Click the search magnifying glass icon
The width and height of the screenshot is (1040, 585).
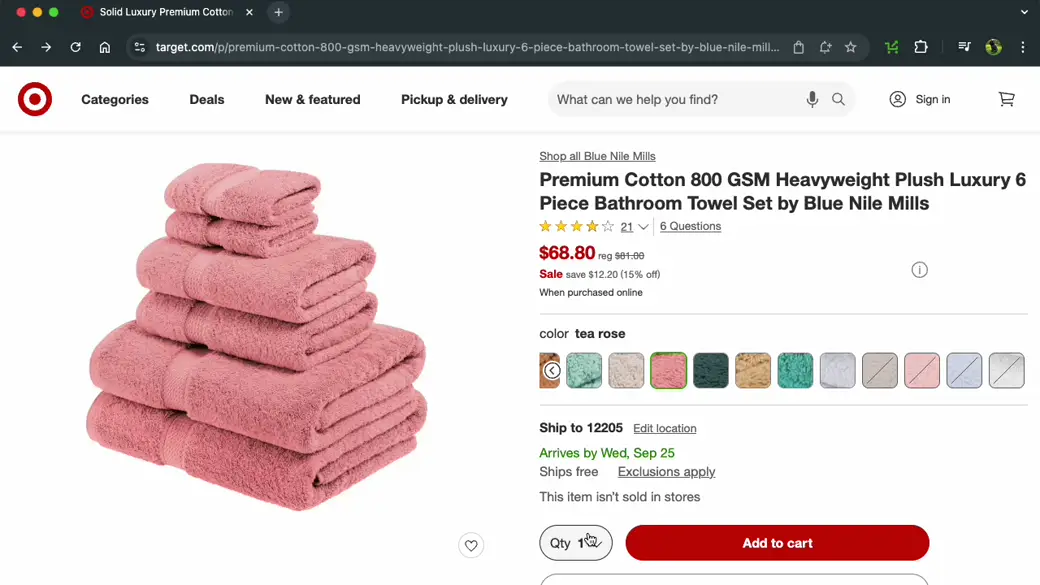pyautogui.click(x=838, y=99)
